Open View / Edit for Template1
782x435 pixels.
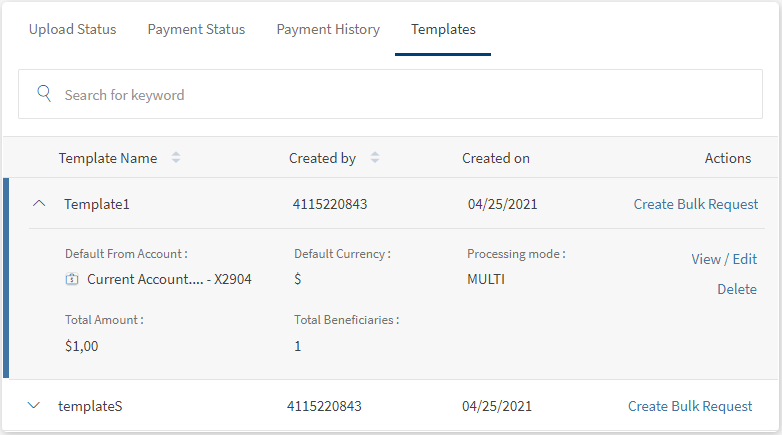[x=724, y=259]
